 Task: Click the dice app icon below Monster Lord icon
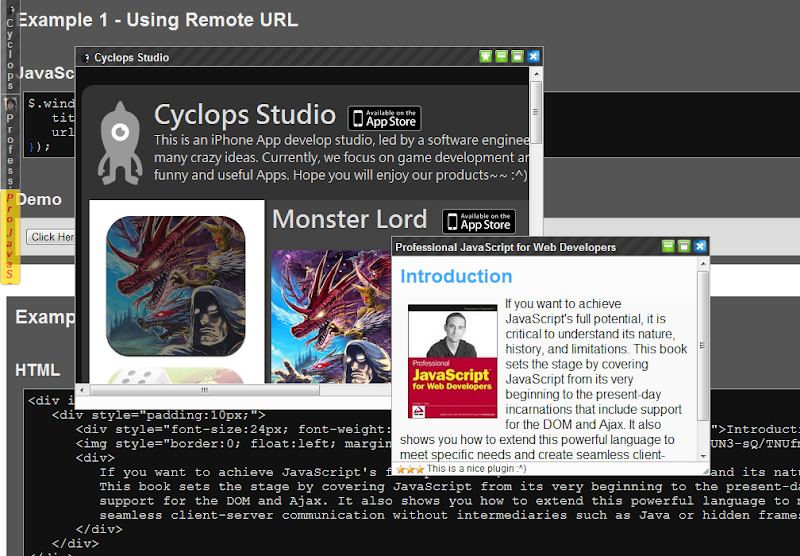pos(176,375)
